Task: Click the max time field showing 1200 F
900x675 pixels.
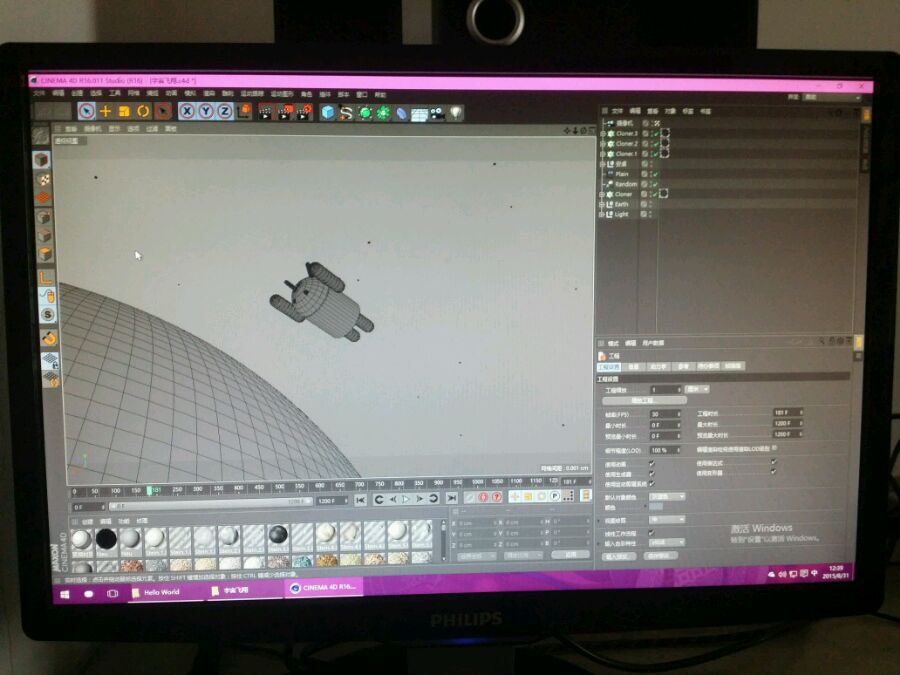Action: click(x=787, y=424)
